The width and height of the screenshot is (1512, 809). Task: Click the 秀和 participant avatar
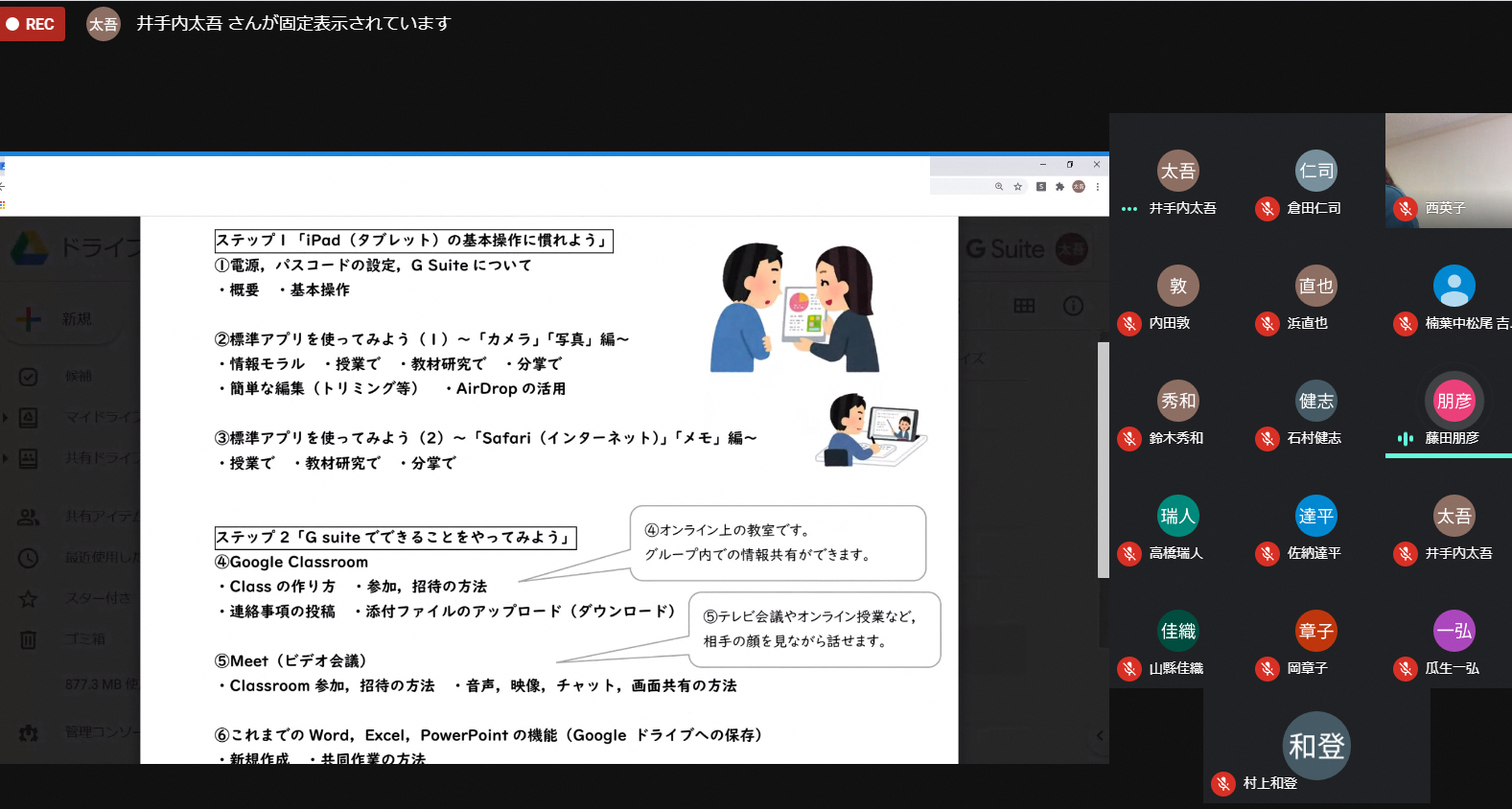point(1178,401)
